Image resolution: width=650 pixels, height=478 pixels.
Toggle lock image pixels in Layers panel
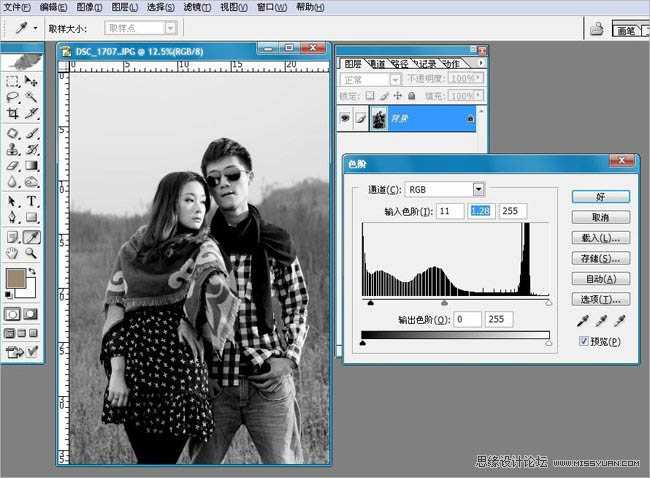click(384, 96)
